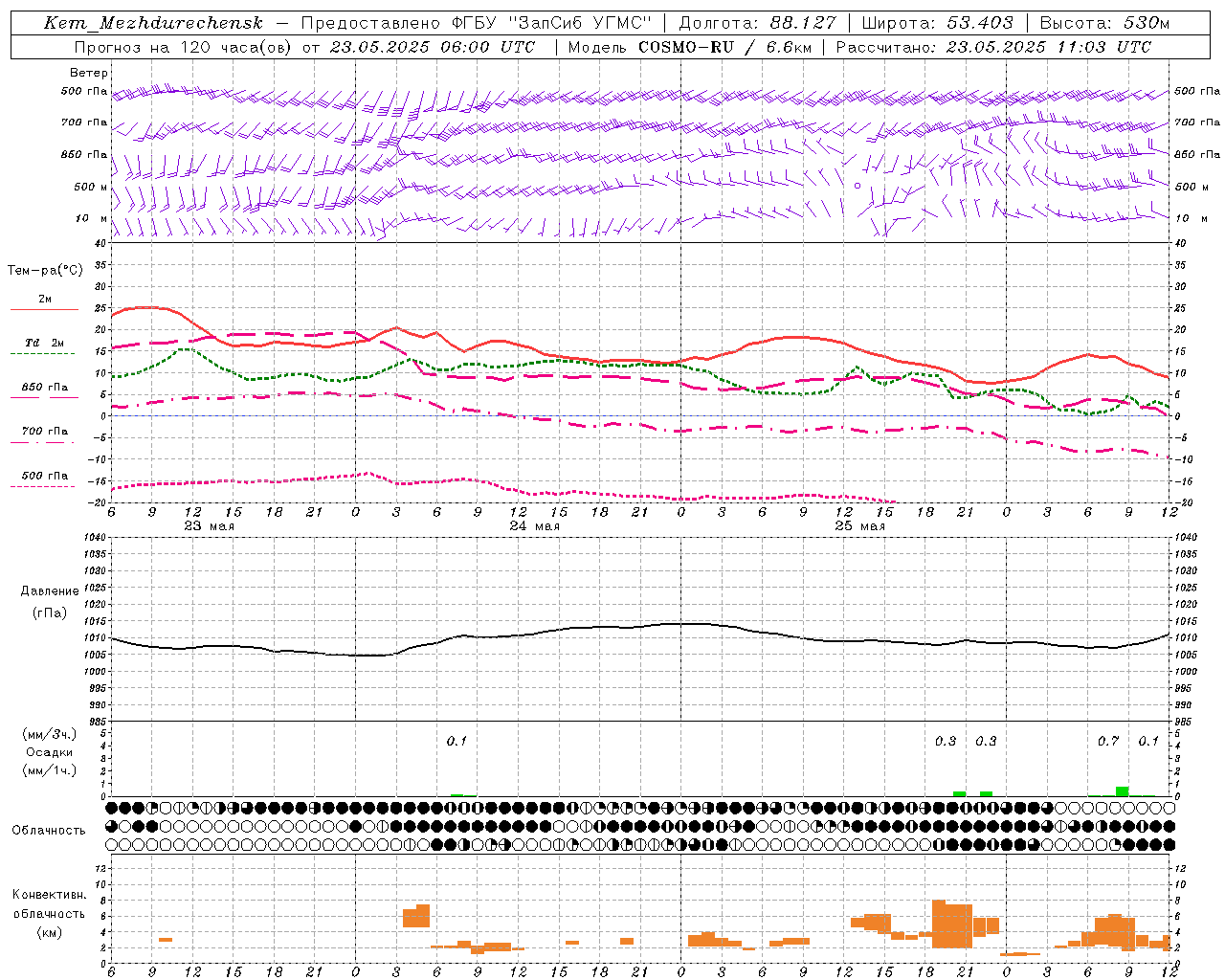Screen dimensions: 1225x980
Task: Click the '25 мая' date label
Action: tap(859, 526)
